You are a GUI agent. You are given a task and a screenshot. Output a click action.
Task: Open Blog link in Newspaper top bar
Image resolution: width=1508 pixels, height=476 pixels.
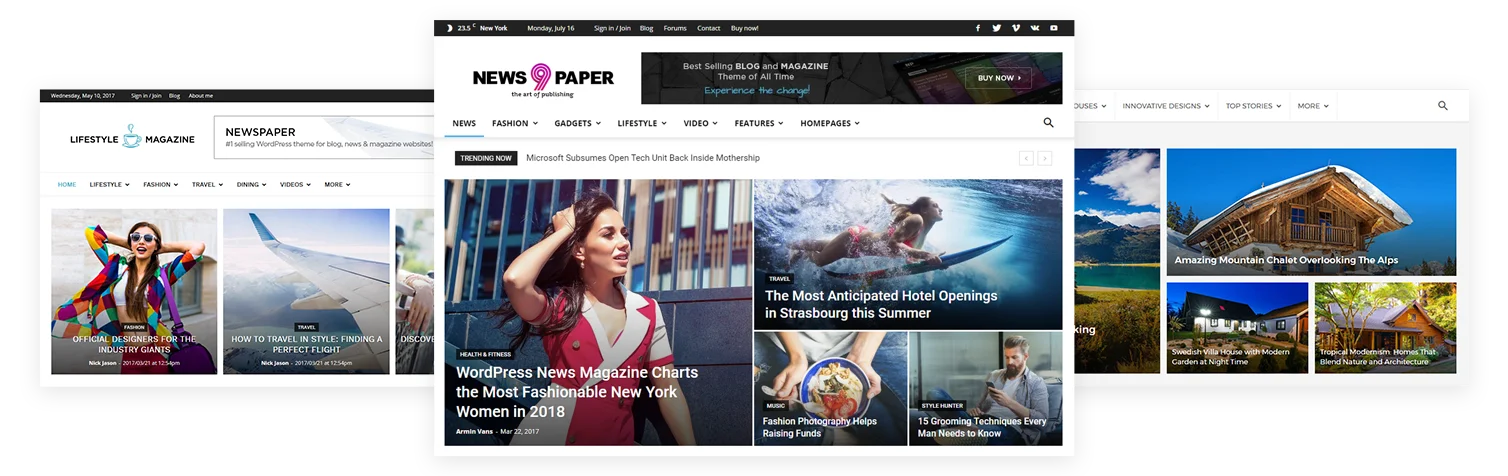[646, 28]
